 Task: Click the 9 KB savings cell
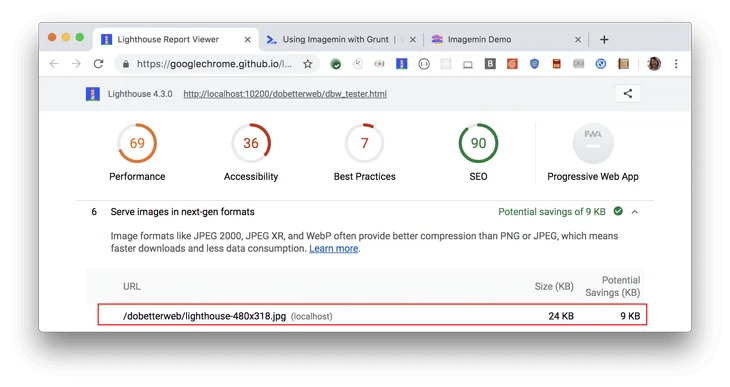(x=630, y=316)
